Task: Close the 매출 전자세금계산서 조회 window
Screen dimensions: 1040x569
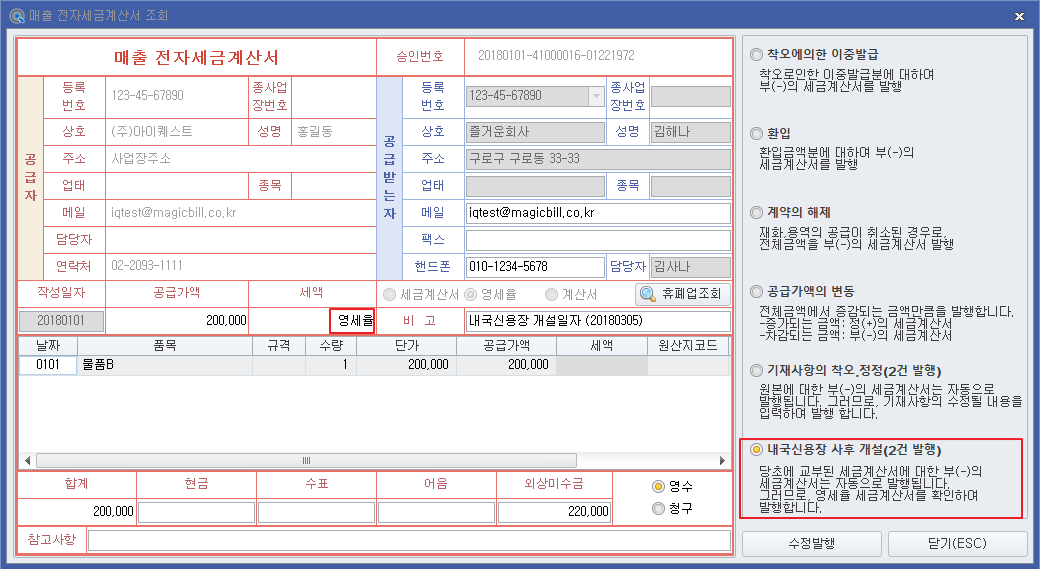Action: (x=1019, y=16)
